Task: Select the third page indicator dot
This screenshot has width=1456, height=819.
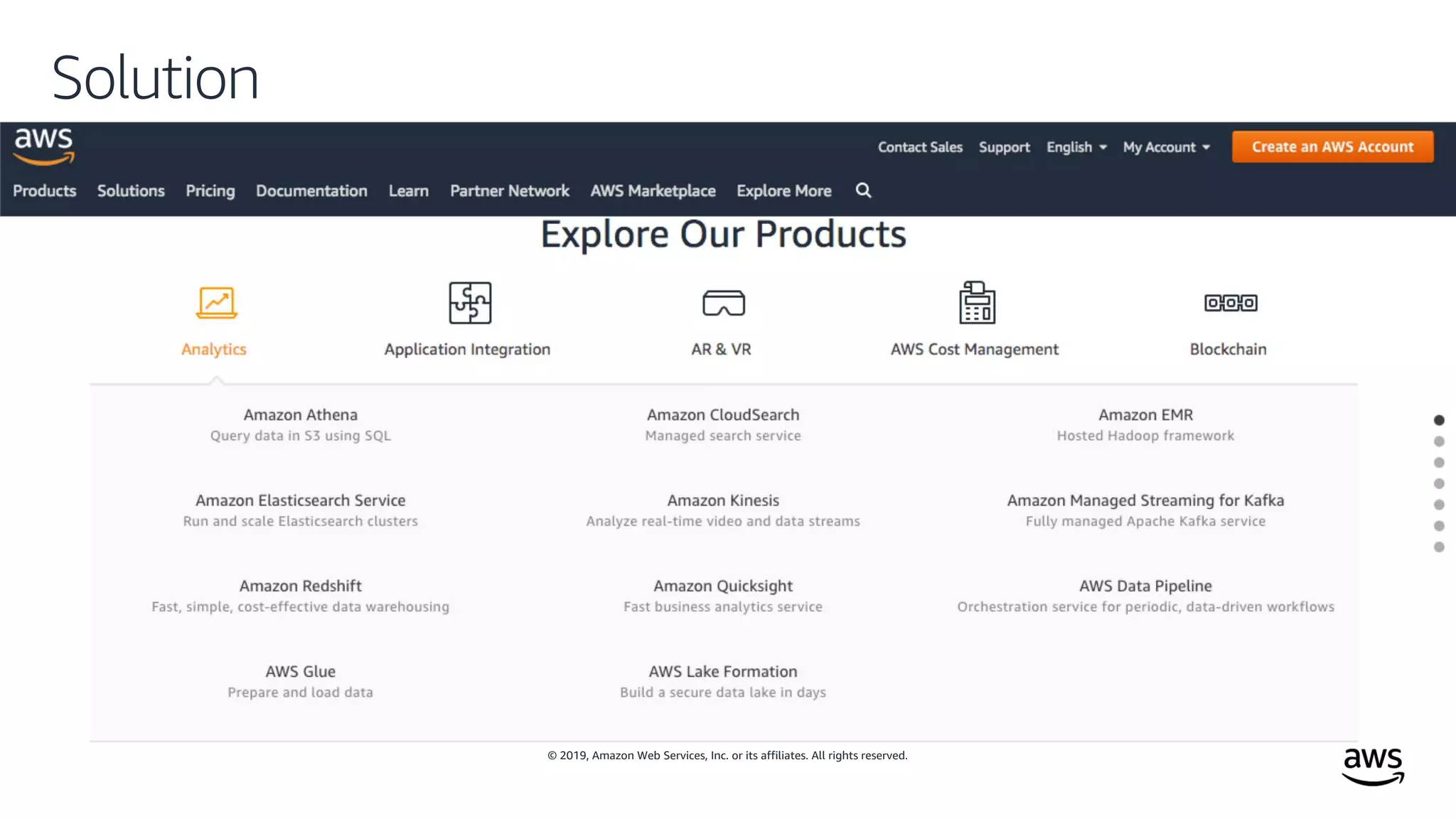Action: (1439, 463)
